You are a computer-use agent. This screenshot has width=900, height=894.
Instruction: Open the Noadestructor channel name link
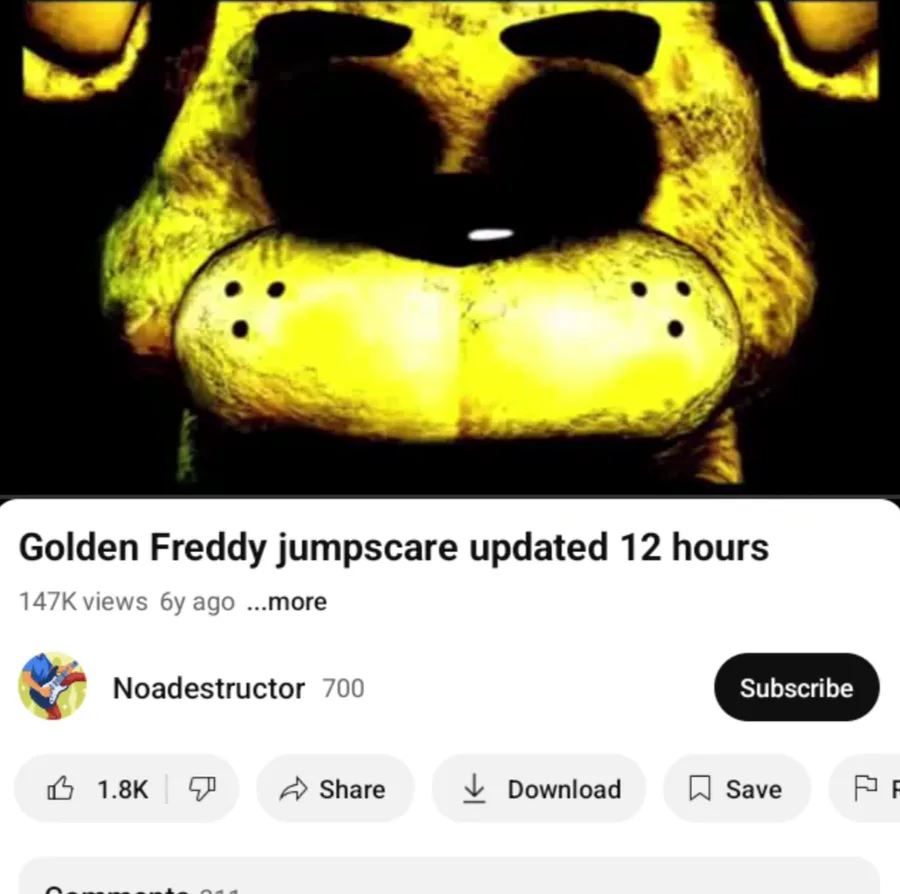[209, 688]
